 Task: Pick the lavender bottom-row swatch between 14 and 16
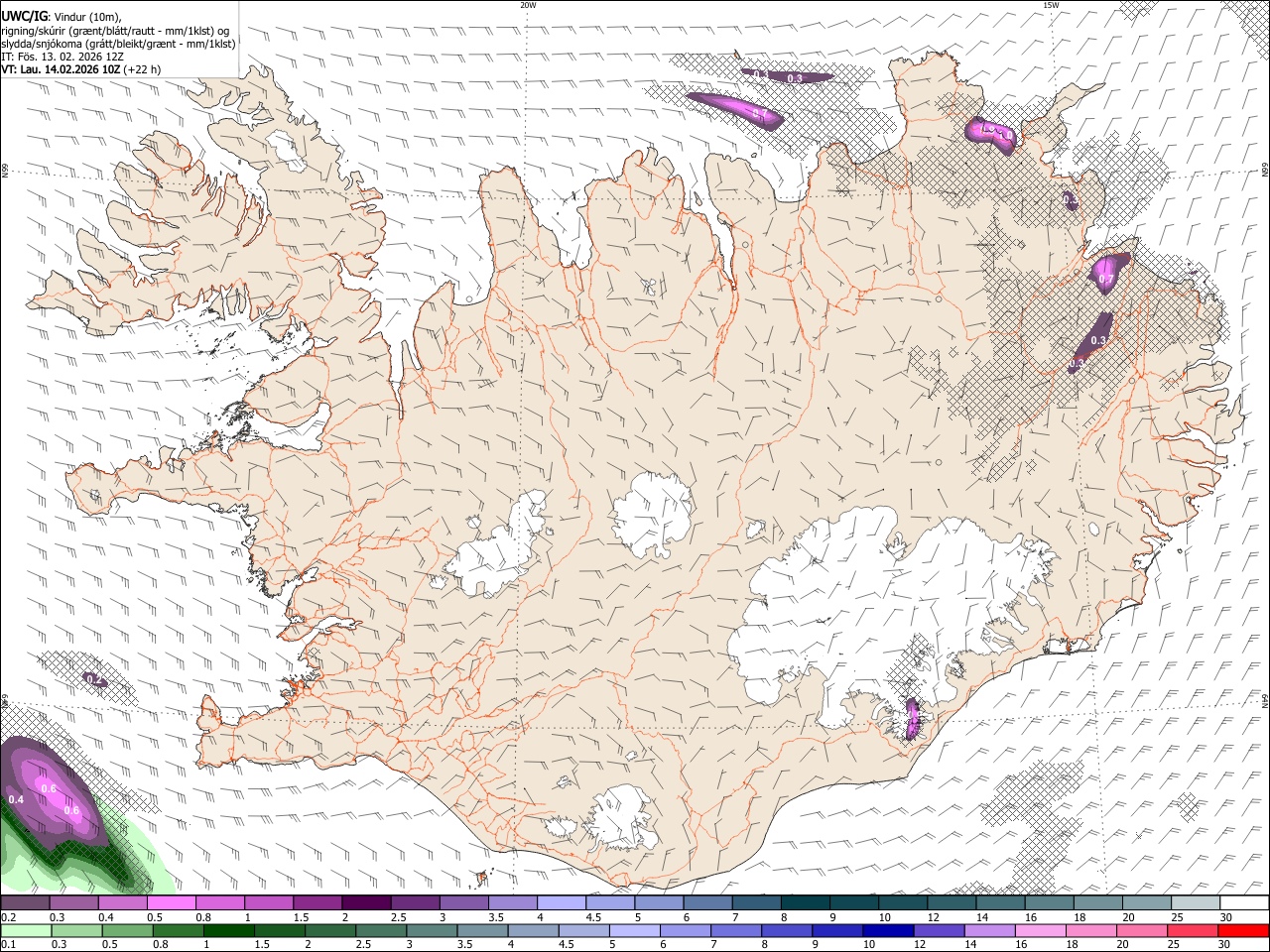(989, 930)
